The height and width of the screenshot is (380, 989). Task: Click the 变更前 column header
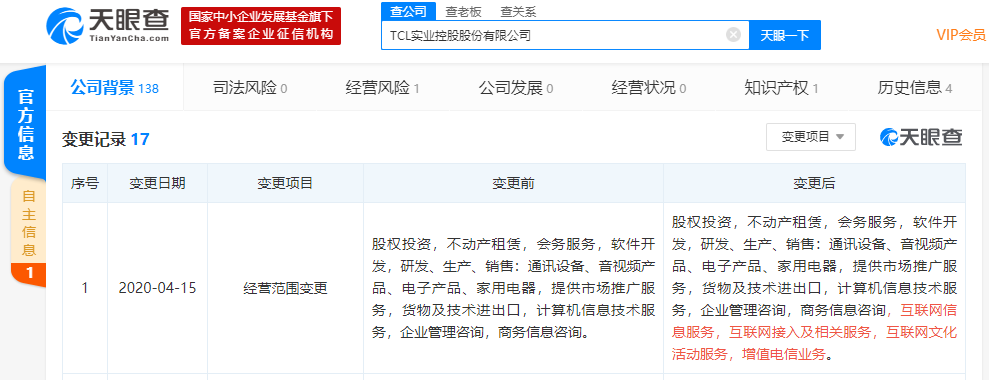click(513, 183)
